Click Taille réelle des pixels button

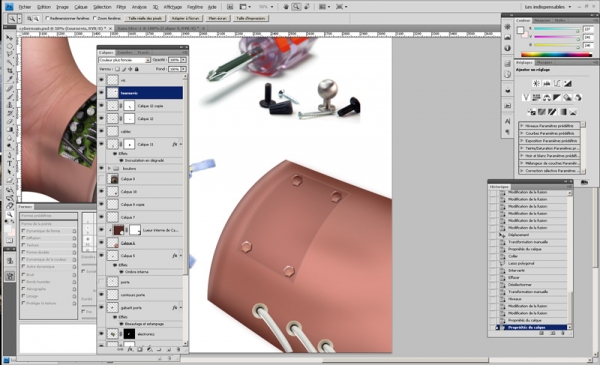click(x=145, y=18)
